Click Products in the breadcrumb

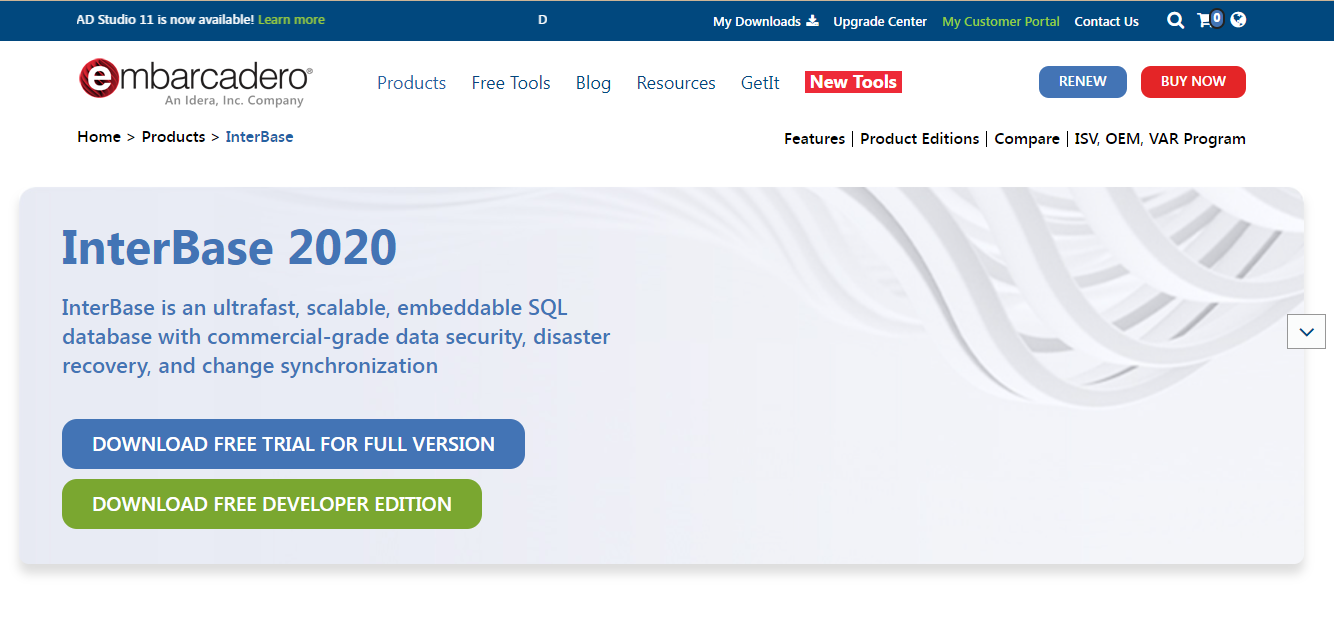(173, 137)
